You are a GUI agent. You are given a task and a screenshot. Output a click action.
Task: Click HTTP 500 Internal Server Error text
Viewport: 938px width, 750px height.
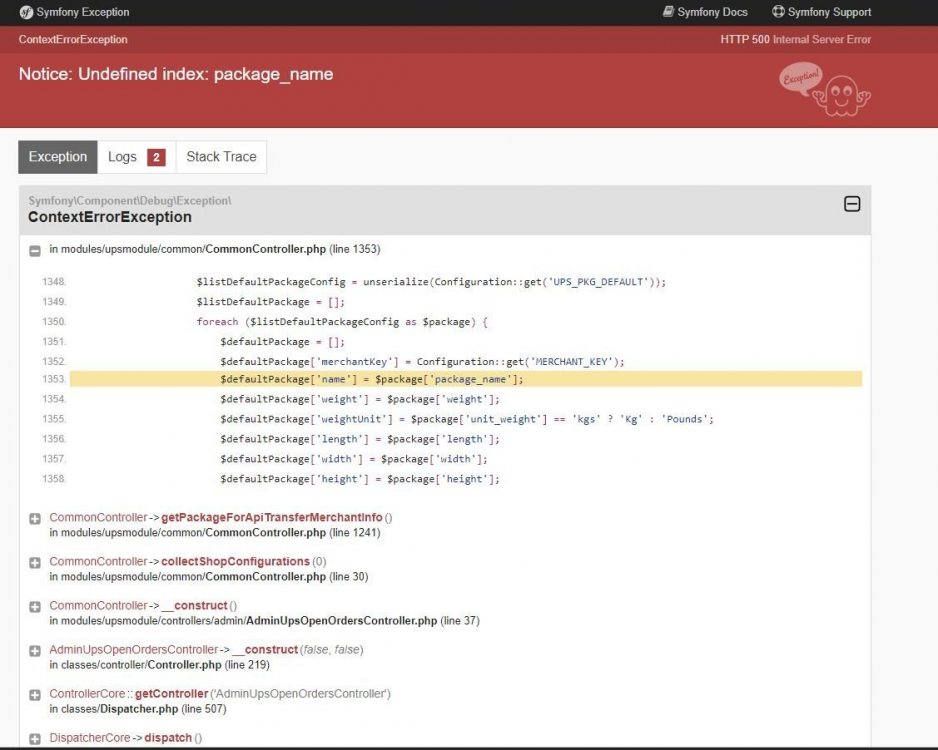click(796, 39)
